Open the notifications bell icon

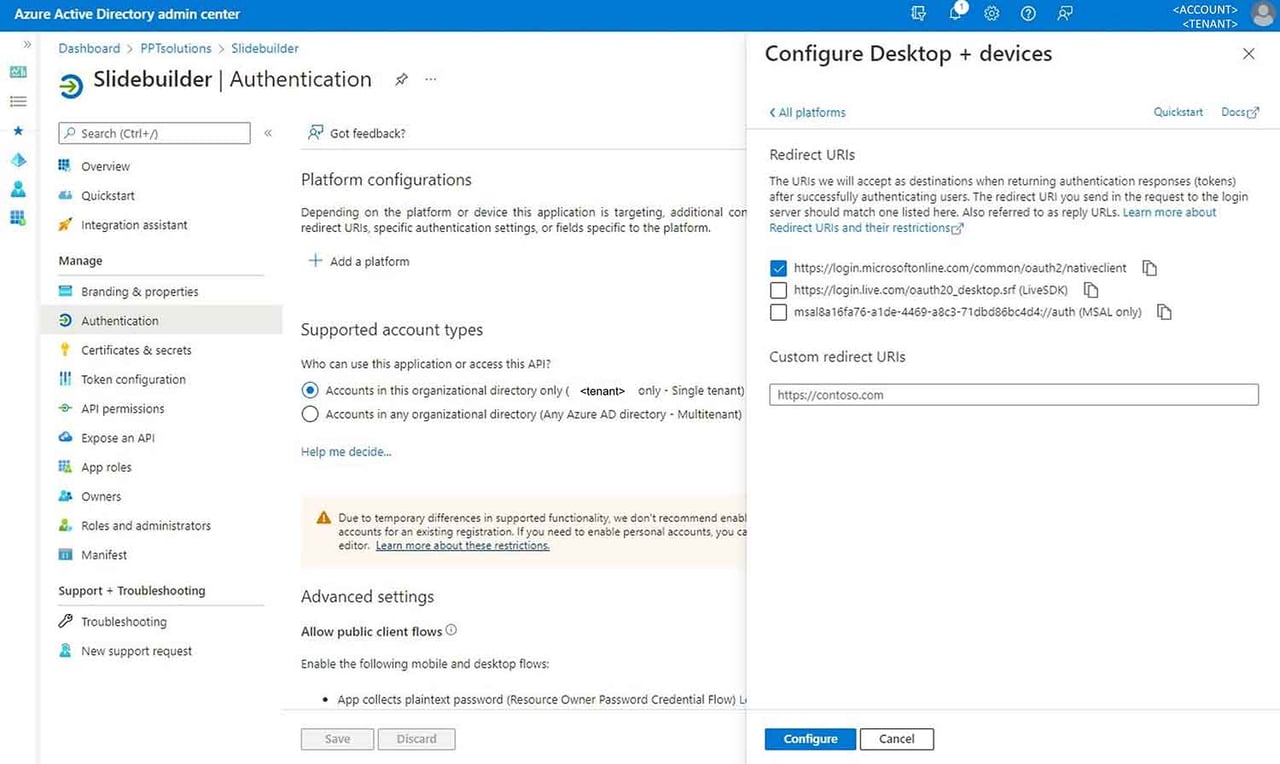(x=956, y=13)
